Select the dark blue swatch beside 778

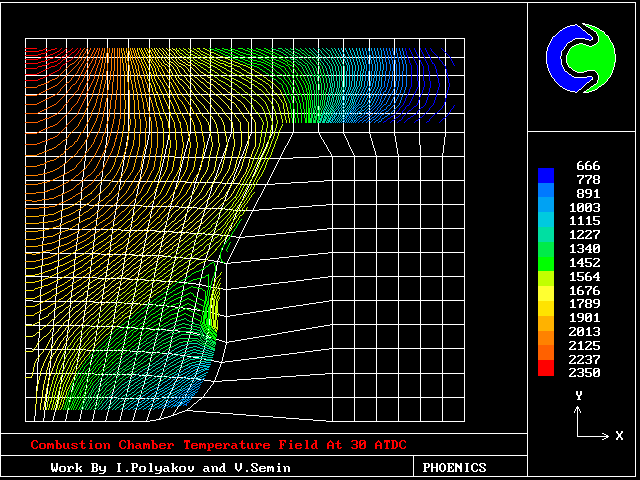point(545,176)
